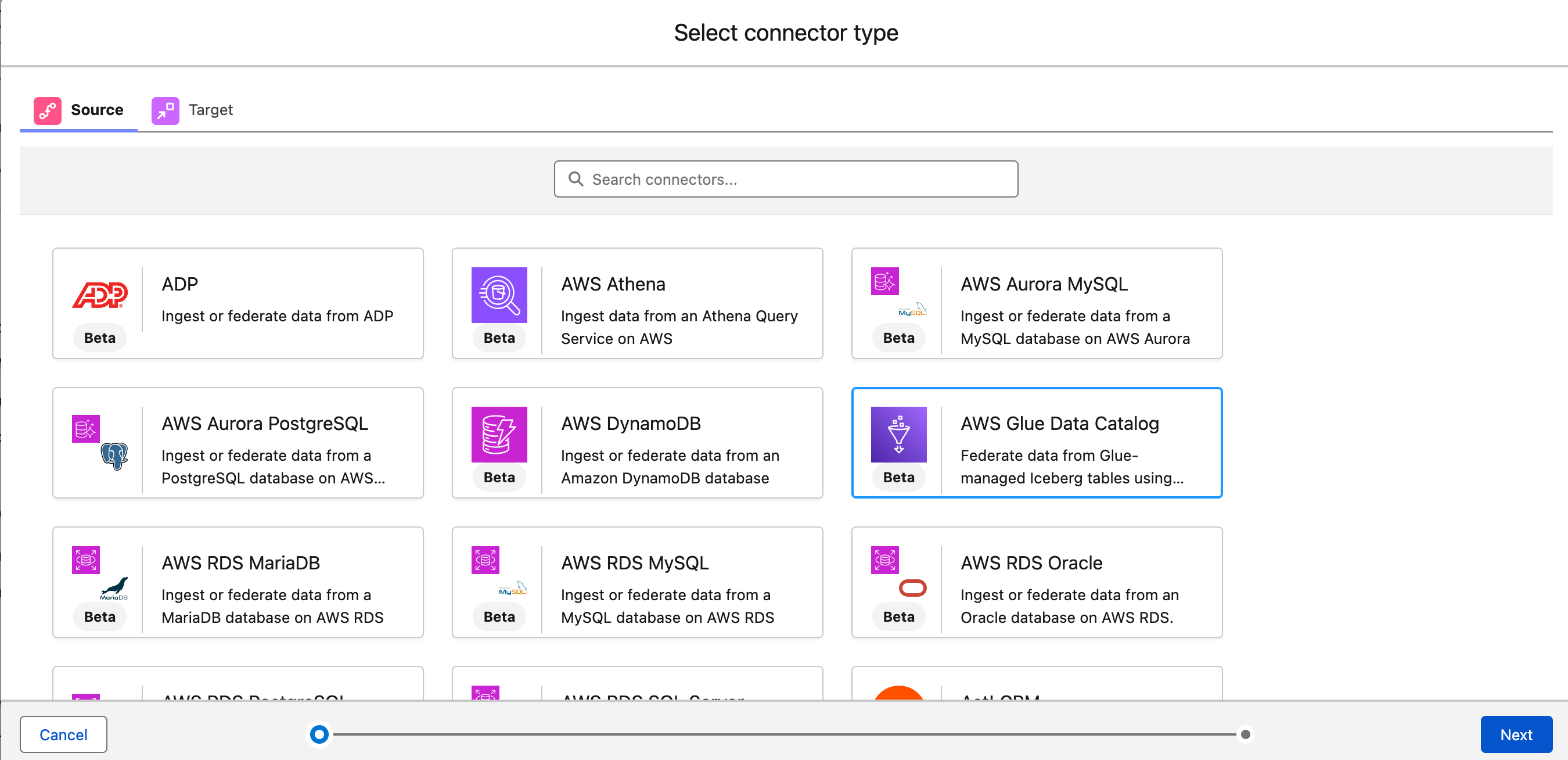Viewport: 1568px width, 760px height.
Task: Select the AWS Athena connector title
Action: pyautogui.click(x=613, y=284)
